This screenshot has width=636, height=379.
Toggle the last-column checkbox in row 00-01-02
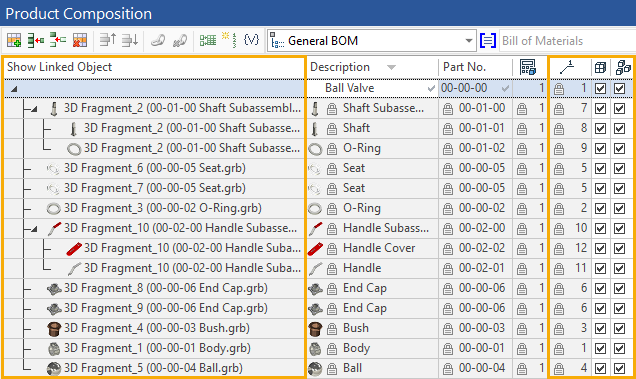coord(619,149)
